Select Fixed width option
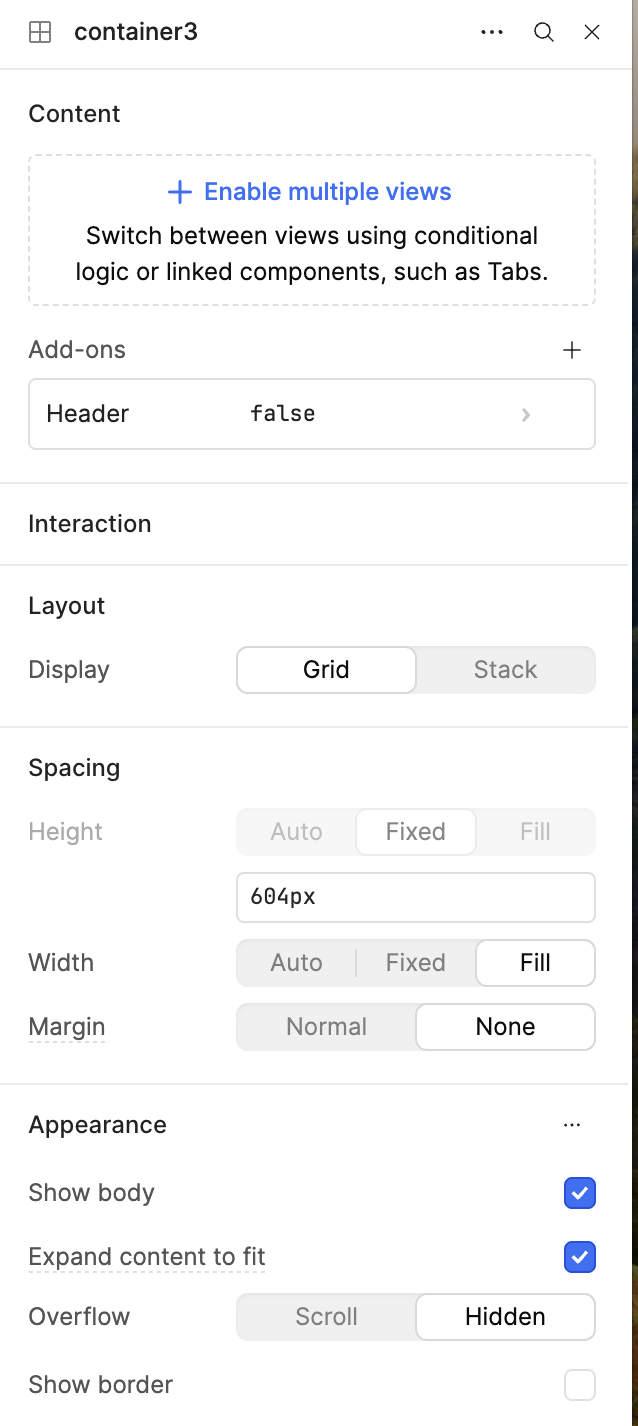 (415, 963)
